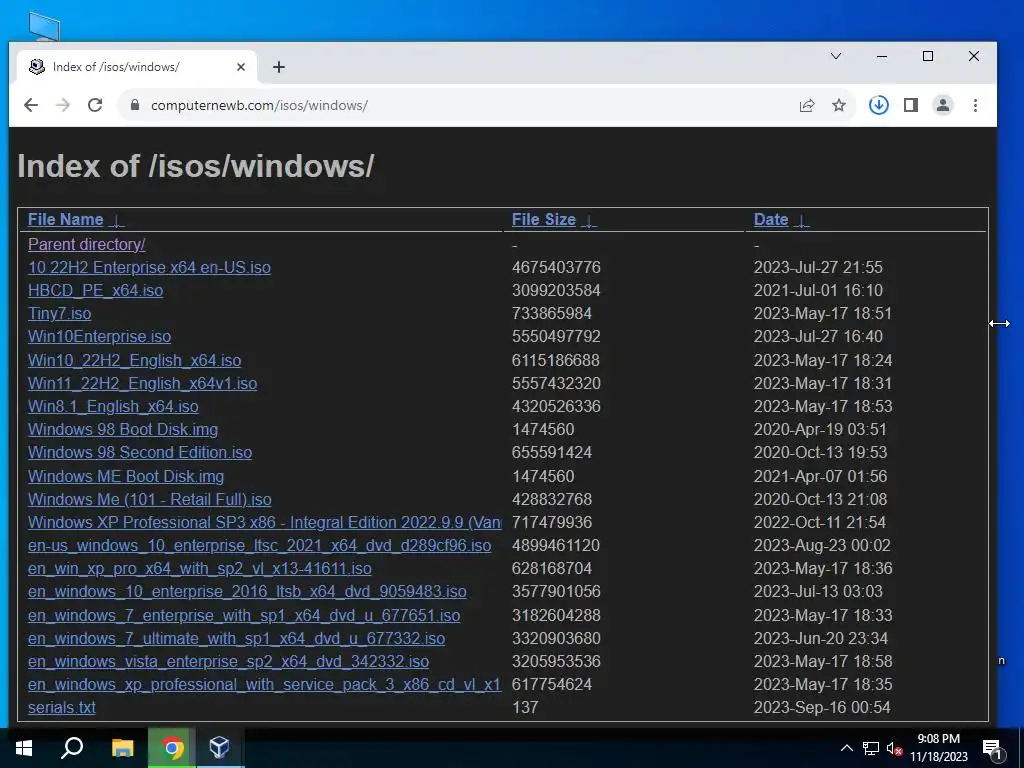
Task: Download Windows XP Professional SP3 Integral Edition
Action: click(264, 522)
